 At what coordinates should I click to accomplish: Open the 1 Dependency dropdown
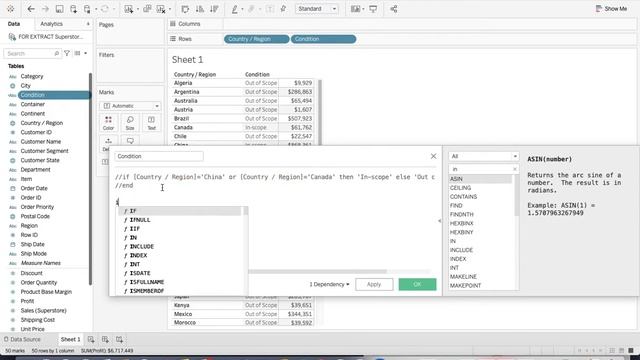pos(329,284)
